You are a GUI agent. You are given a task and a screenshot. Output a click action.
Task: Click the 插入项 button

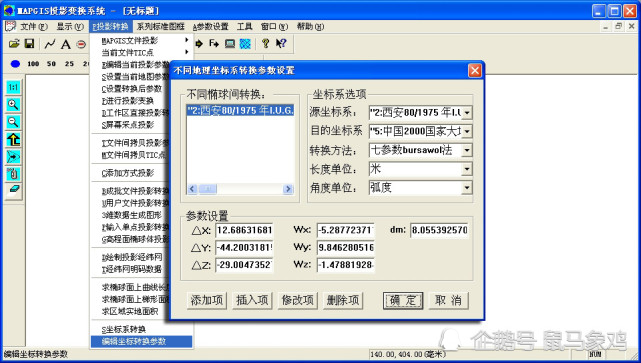coord(252,300)
